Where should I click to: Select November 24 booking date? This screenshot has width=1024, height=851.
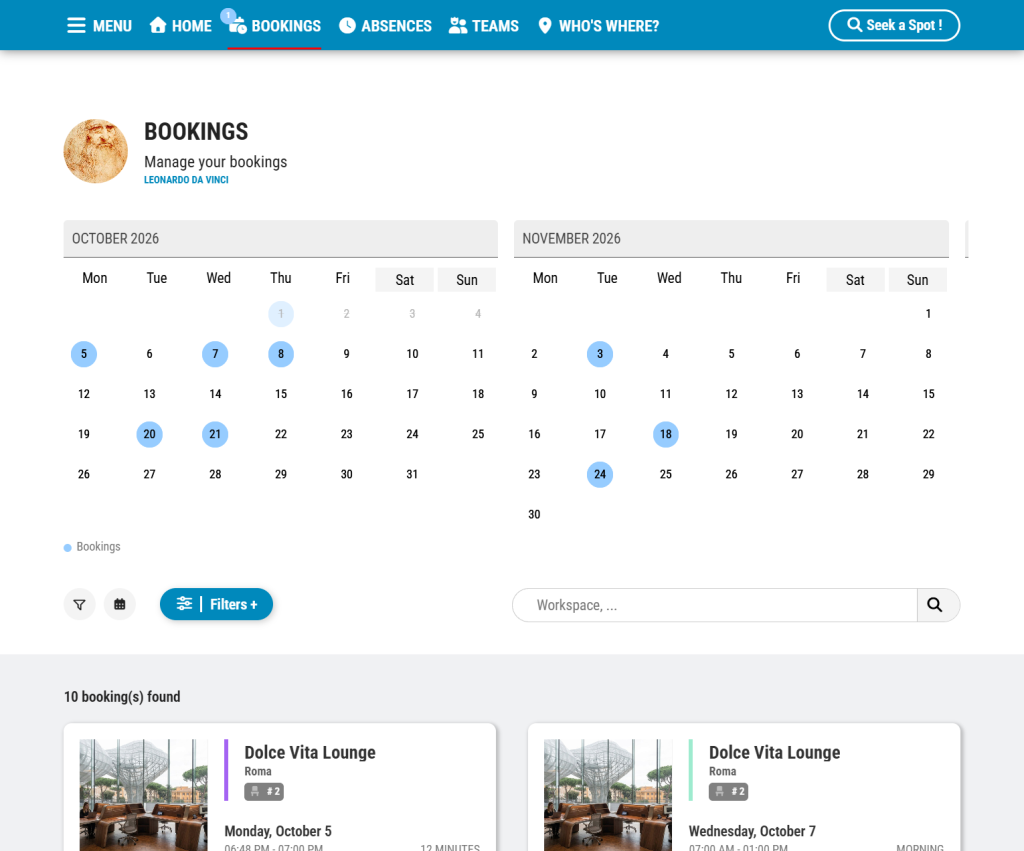(x=600, y=474)
